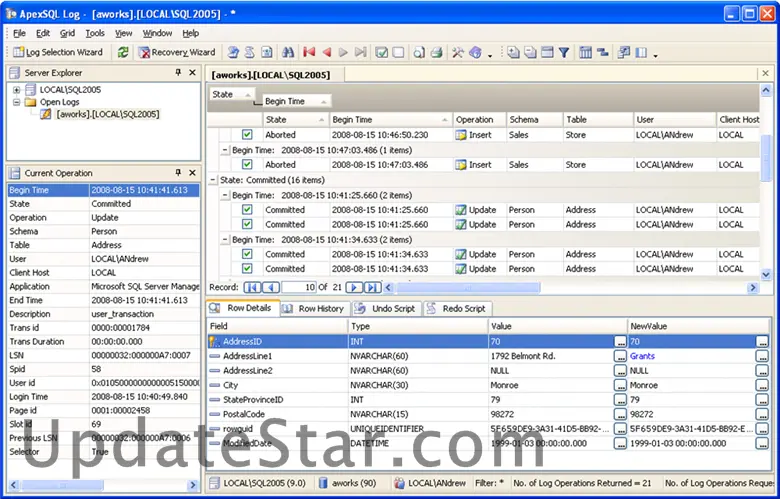780x499 pixels.
Task: Toggle checkbox of second 10:41:34.633 Committed row
Action: (247, 268)
